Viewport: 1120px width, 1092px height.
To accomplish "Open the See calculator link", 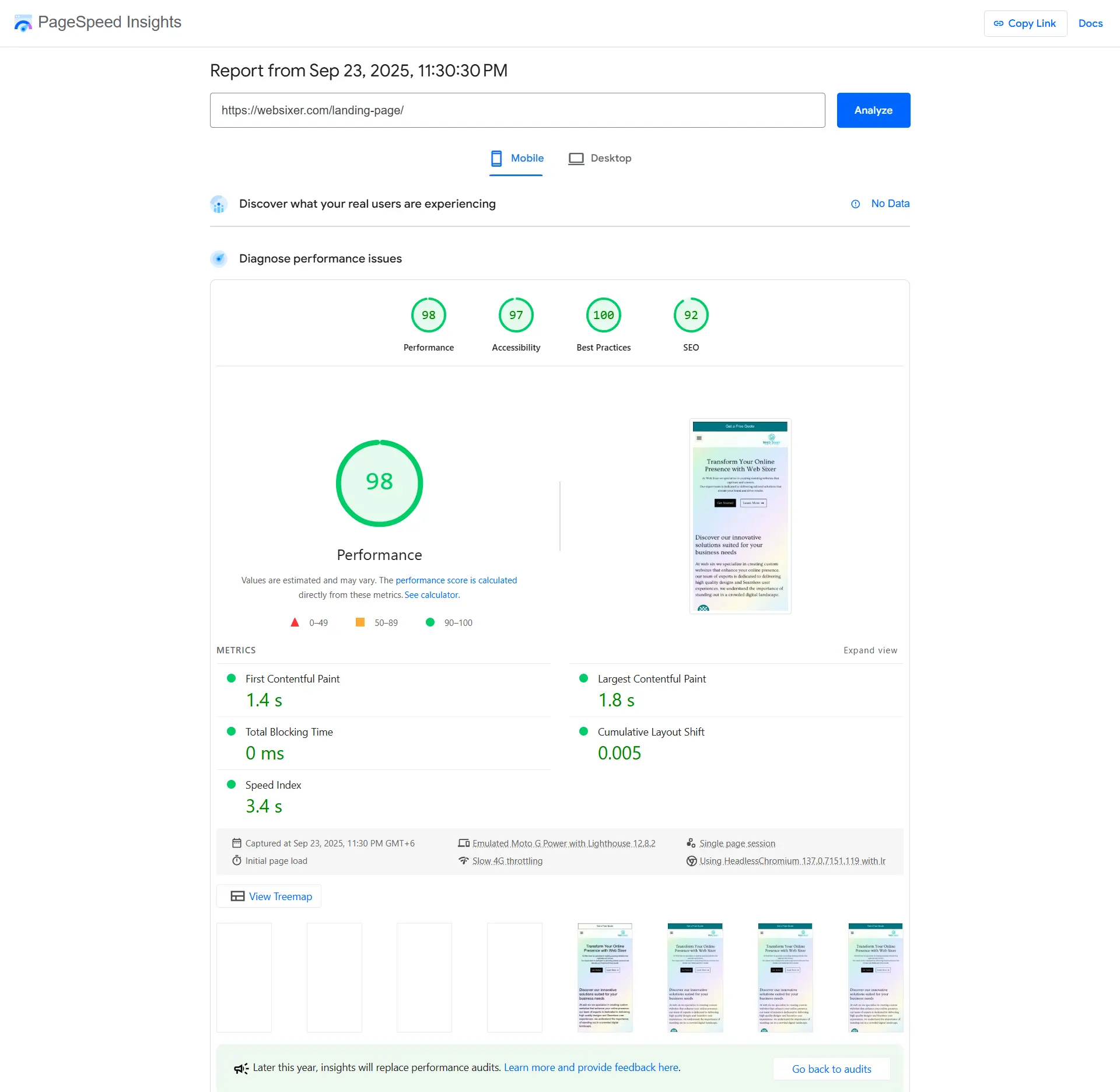I will tap(431, 595).
